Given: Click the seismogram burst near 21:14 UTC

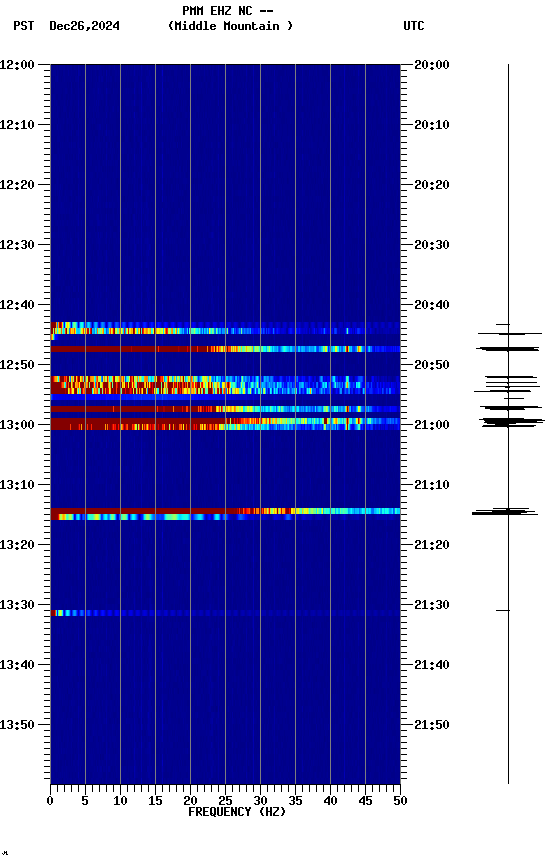Looking at the screenshot, I should point(505,512).
